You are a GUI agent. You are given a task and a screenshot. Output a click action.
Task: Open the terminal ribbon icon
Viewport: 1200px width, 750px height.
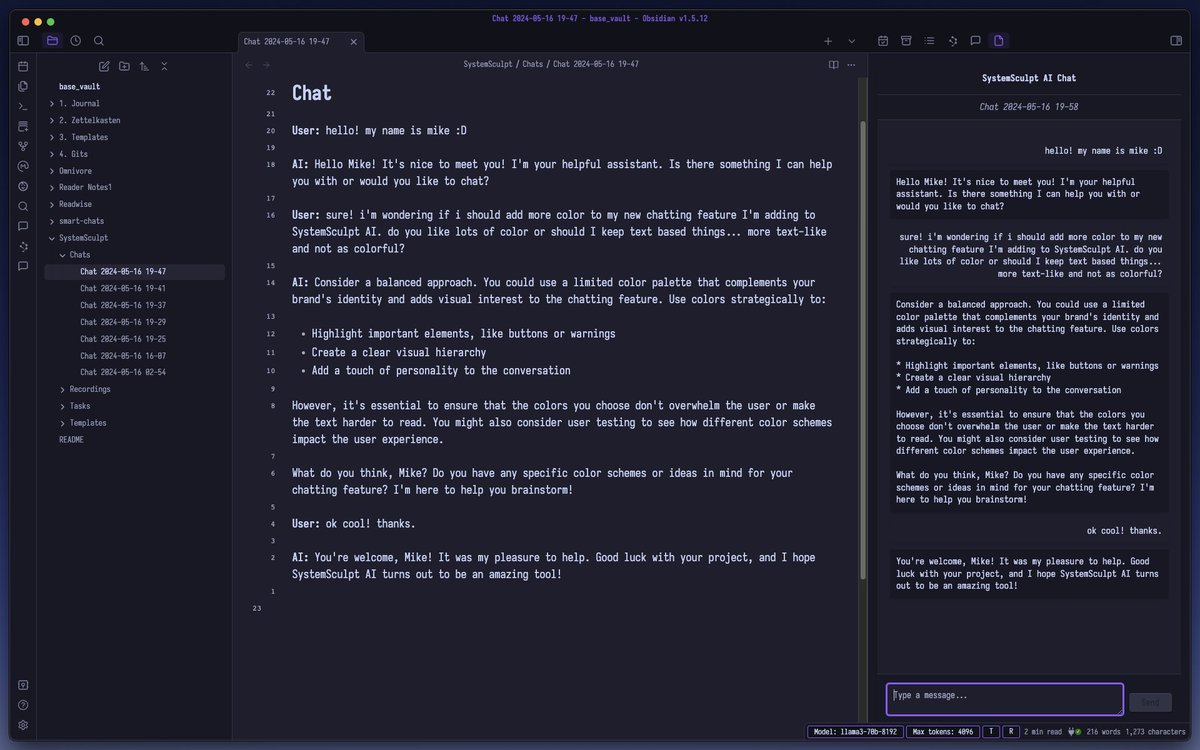23,106
